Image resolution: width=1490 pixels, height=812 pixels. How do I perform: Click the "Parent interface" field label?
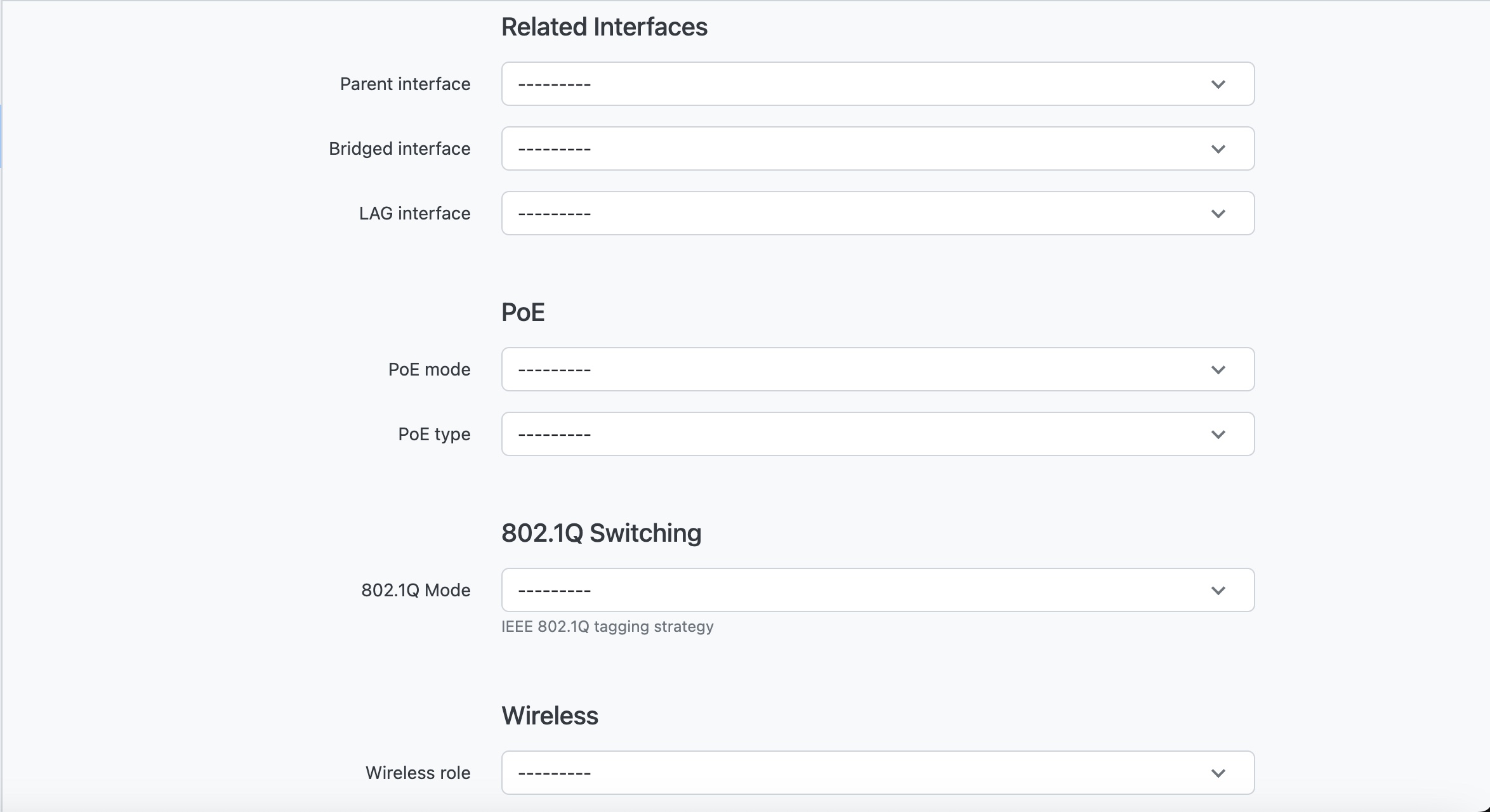click(x=405, y=84)
